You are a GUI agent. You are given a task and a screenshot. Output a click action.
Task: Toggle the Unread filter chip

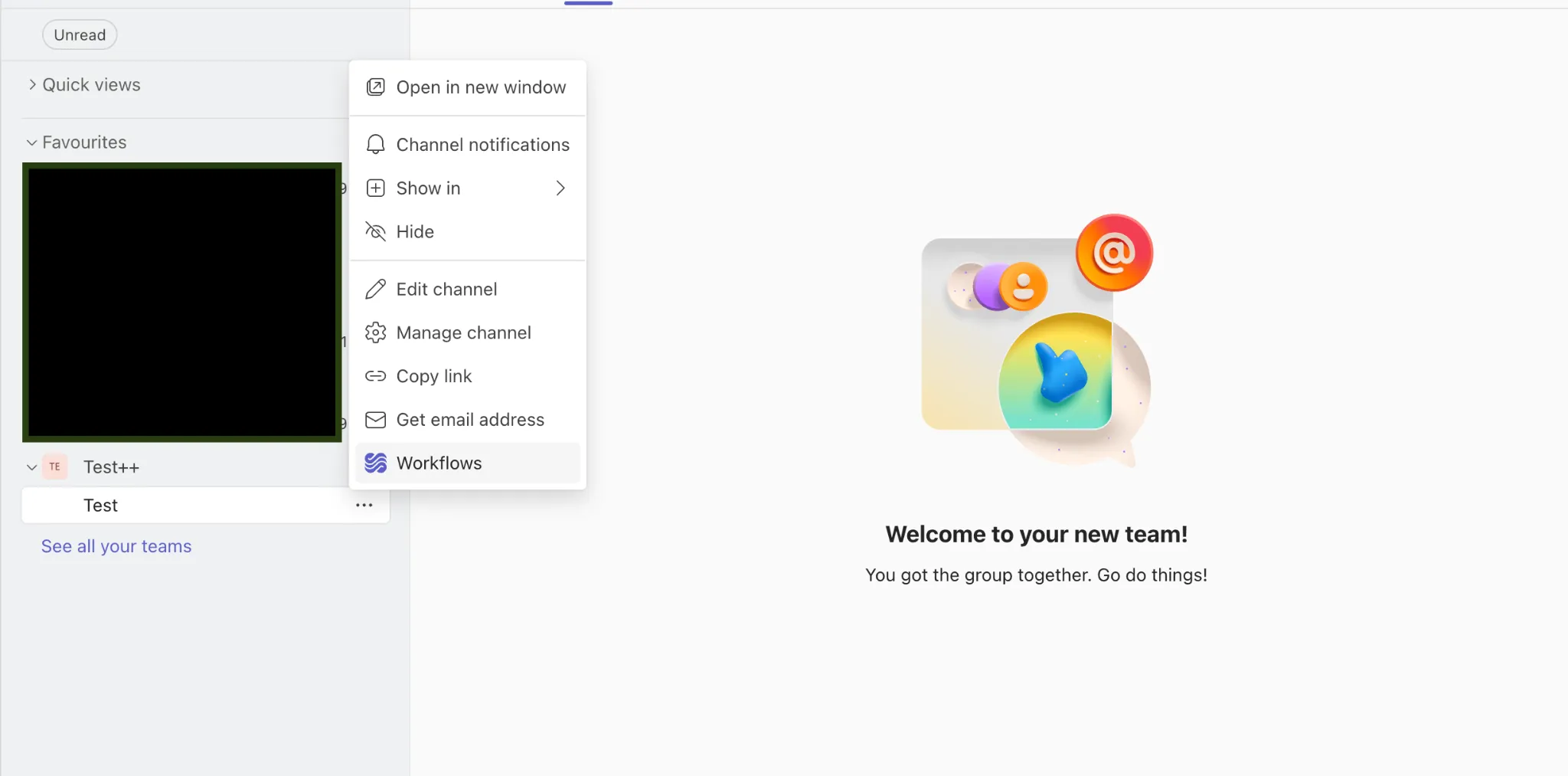point(80,35)
